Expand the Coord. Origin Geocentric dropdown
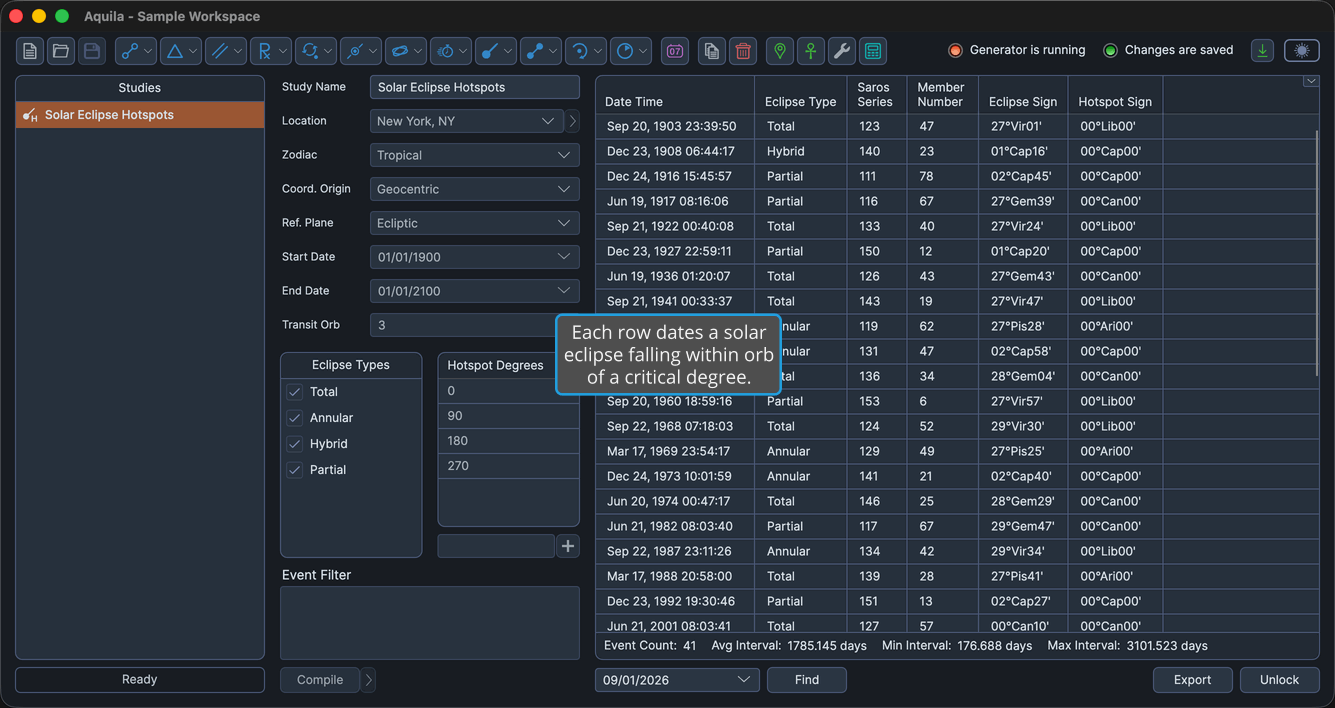The width and height of the screenshot is (1335, 708). click(475, 189)
